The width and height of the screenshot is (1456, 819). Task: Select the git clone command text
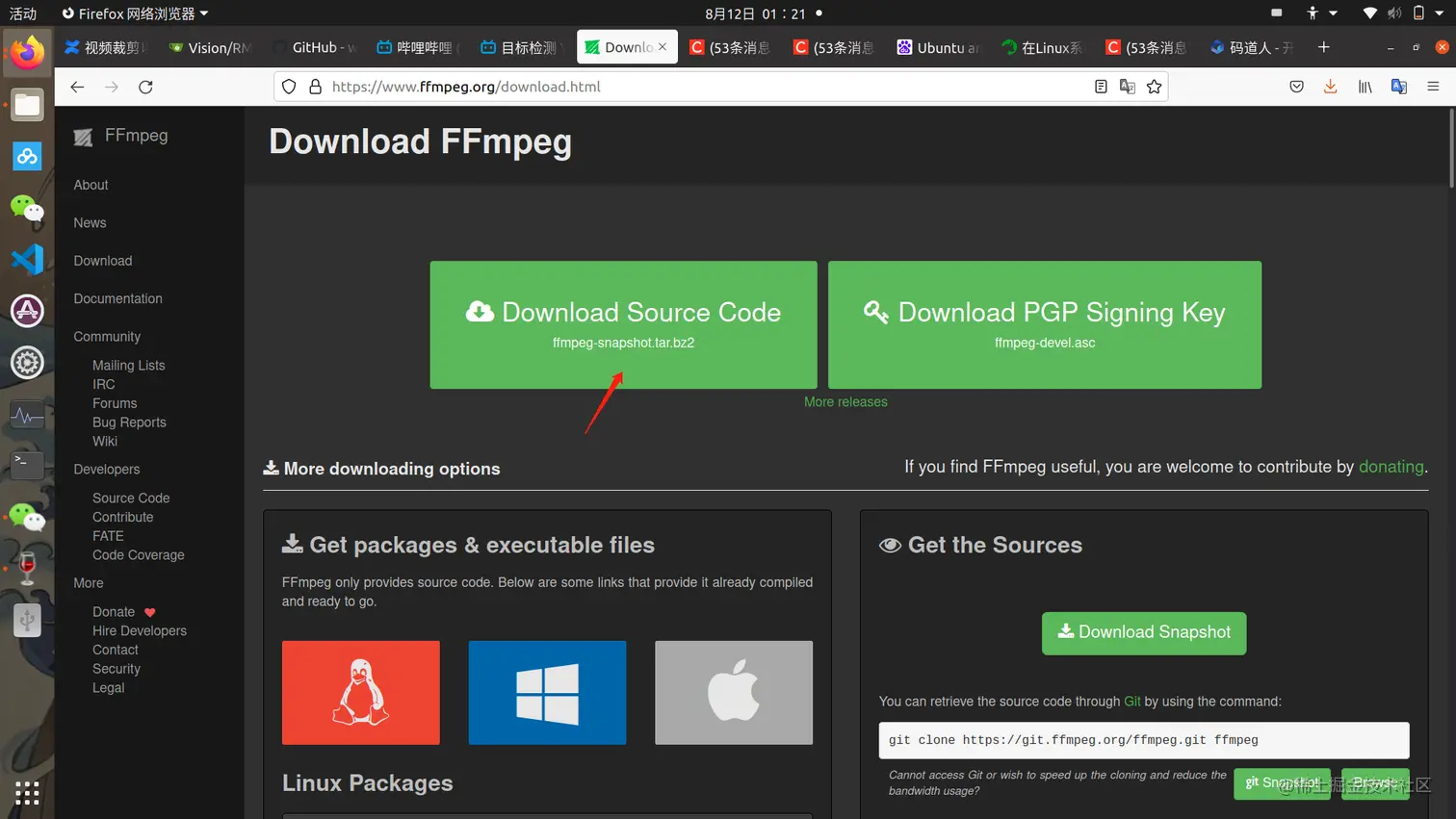pyautogui.click(x=1073, y=740)
